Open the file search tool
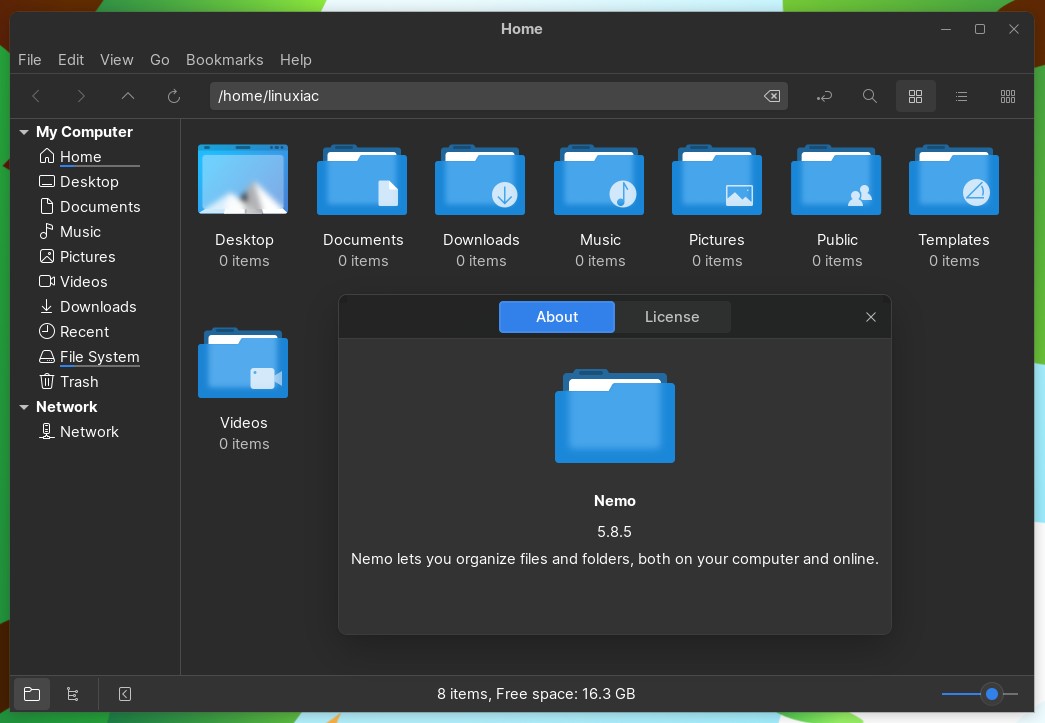Image resolution: width=1045 pixels, height=723 pixels. (x=870, y=97)
